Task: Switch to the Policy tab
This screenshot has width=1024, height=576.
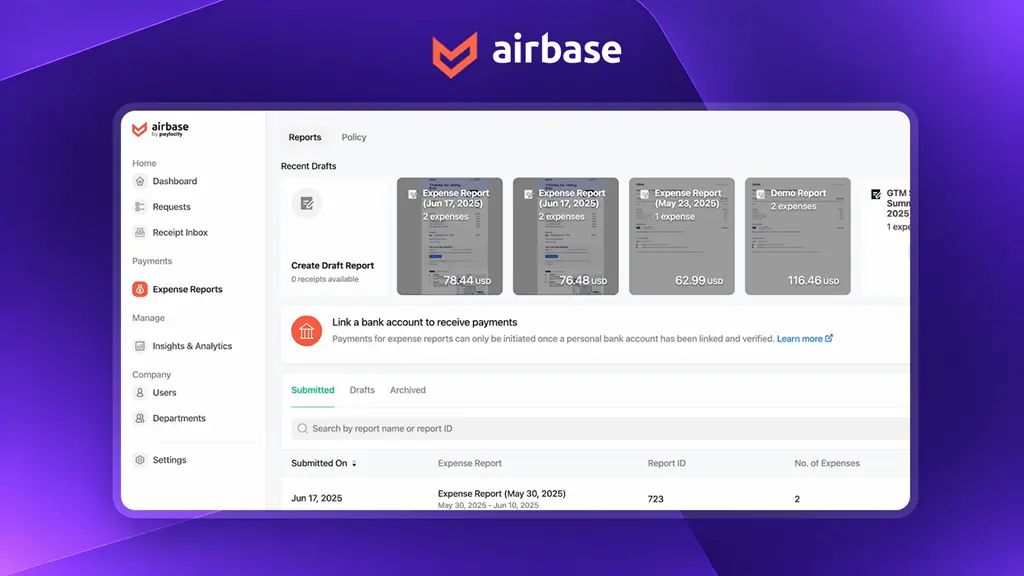Action: pos(354,137)
